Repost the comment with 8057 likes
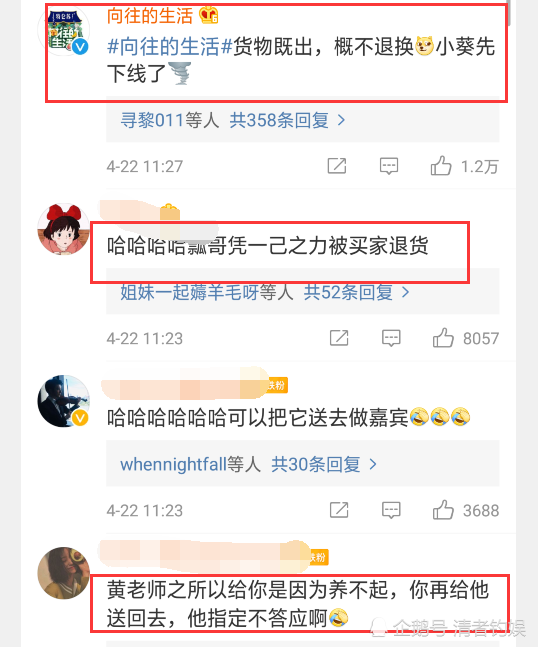This screenshot has width=538, height=647. point(339,338)
